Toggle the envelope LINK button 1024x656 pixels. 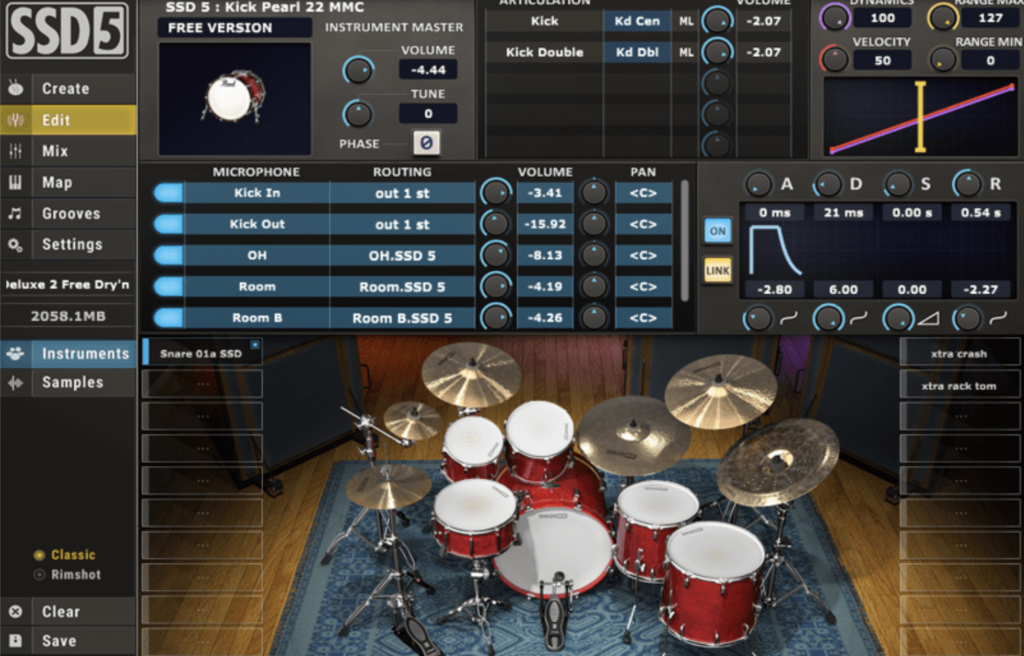pyautogui.click(x=717, y=270)
